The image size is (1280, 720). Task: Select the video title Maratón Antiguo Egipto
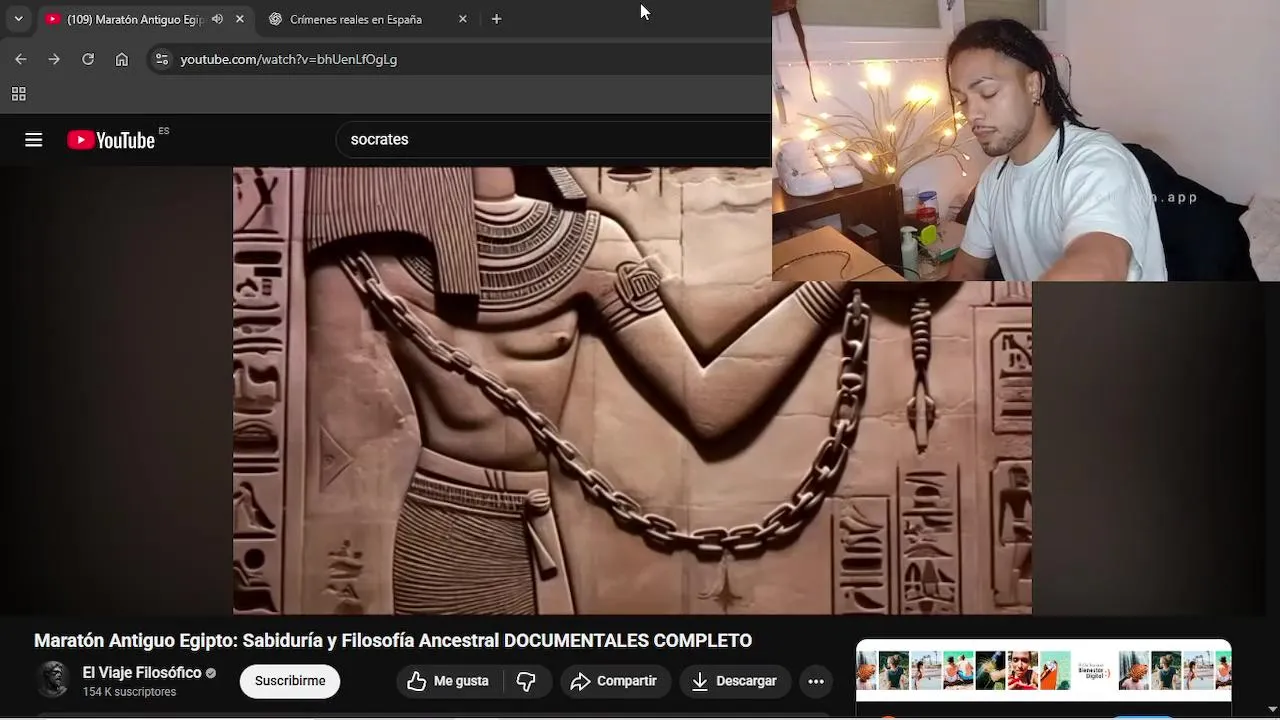point(393,640)
